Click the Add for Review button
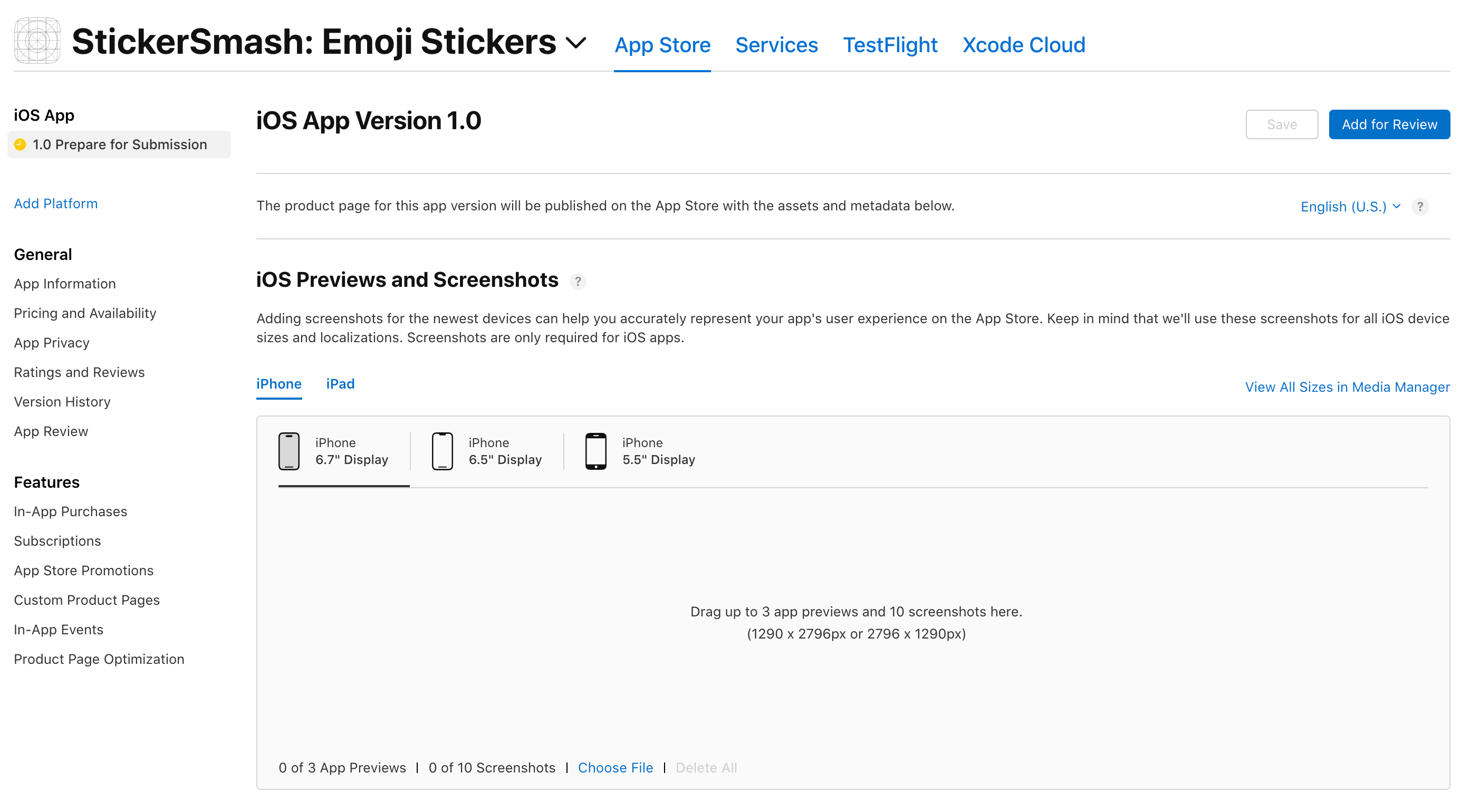The width and height of the screenshot is (1480, 812). (x=1389, y=124)
